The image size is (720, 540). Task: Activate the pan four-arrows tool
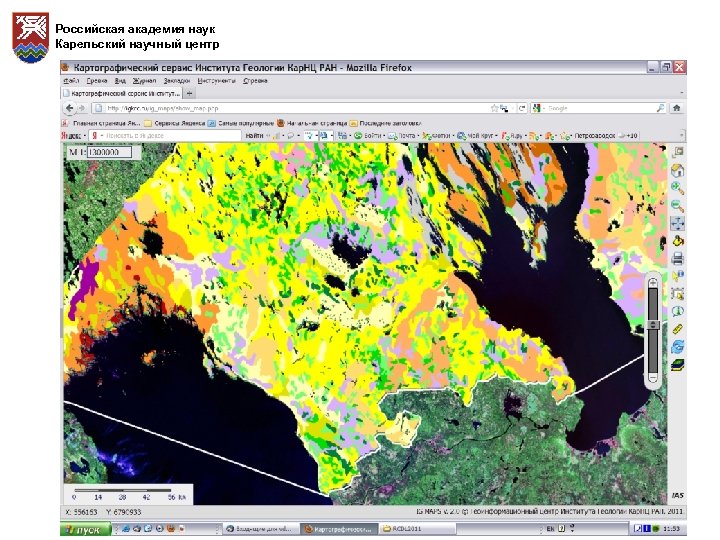pos(678,224)
